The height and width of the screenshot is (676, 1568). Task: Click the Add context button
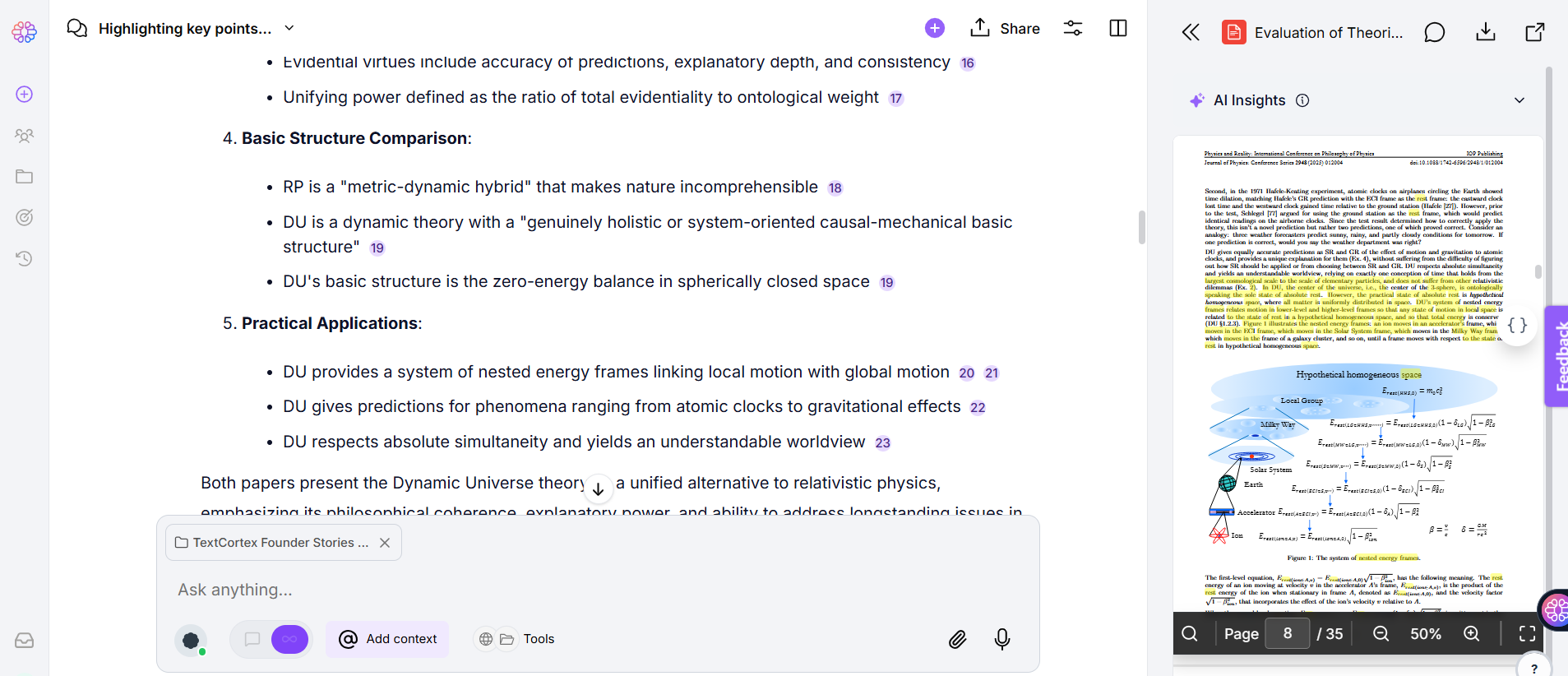[x=387, y=639]
